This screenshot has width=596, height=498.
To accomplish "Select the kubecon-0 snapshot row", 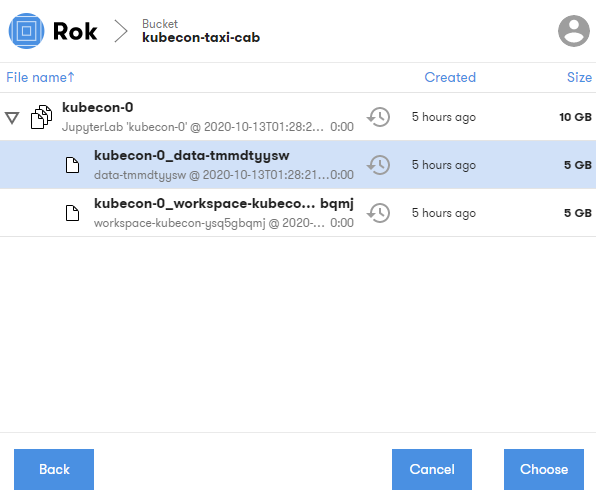I will point(298,117).
